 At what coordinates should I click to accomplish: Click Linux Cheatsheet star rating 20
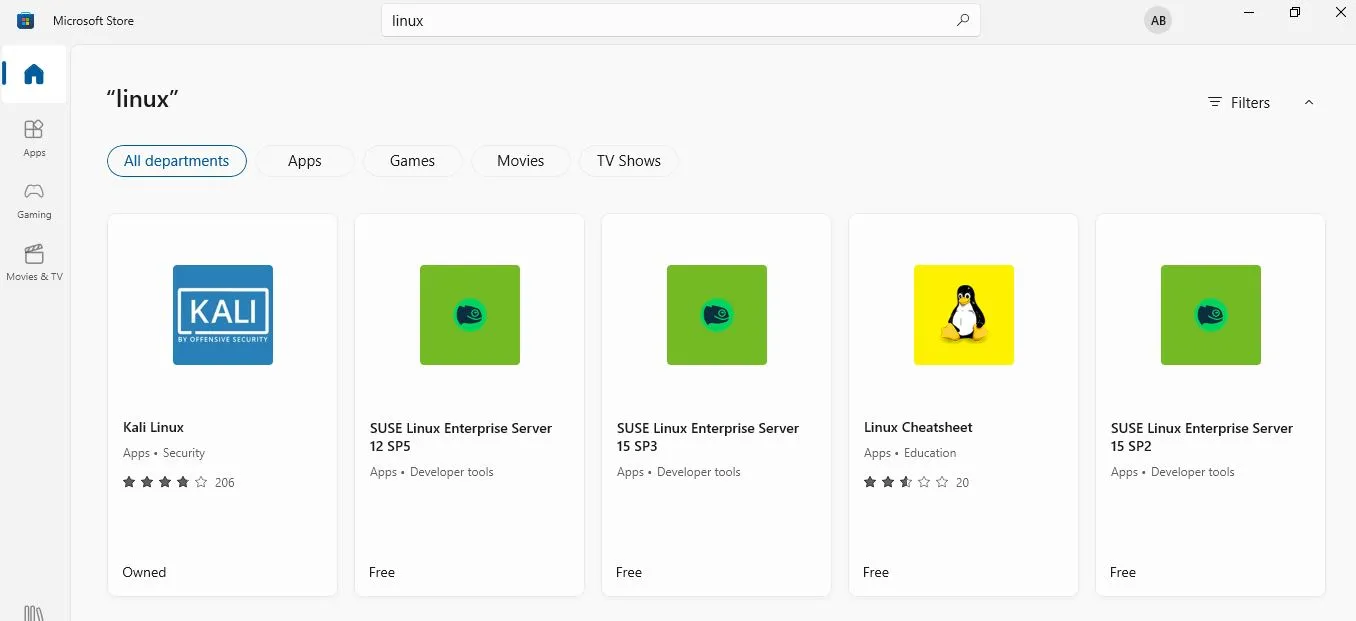[917, 482]
